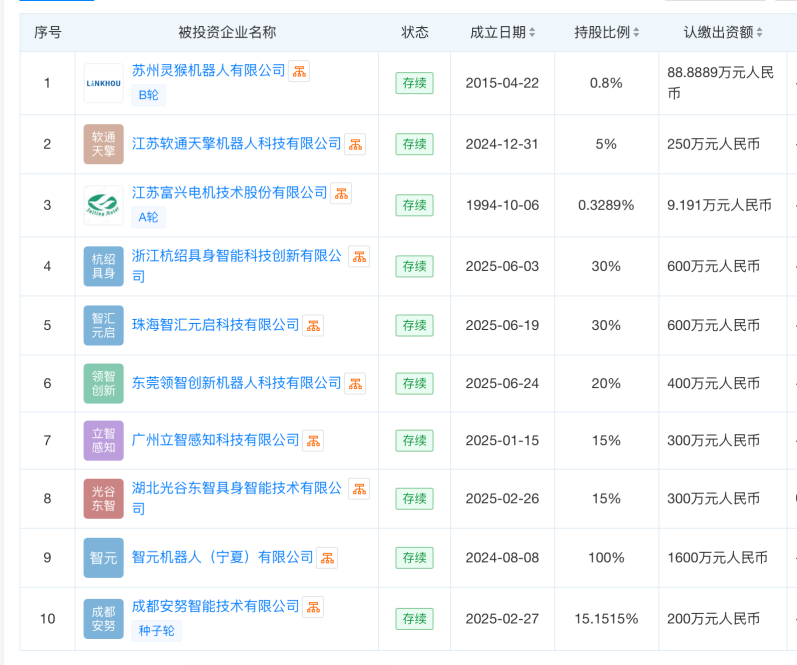Open 苏州灵猴机器人有限公司 company link
Image resolution: width=797 pixels, height=665 pixels.
(208, 70)
